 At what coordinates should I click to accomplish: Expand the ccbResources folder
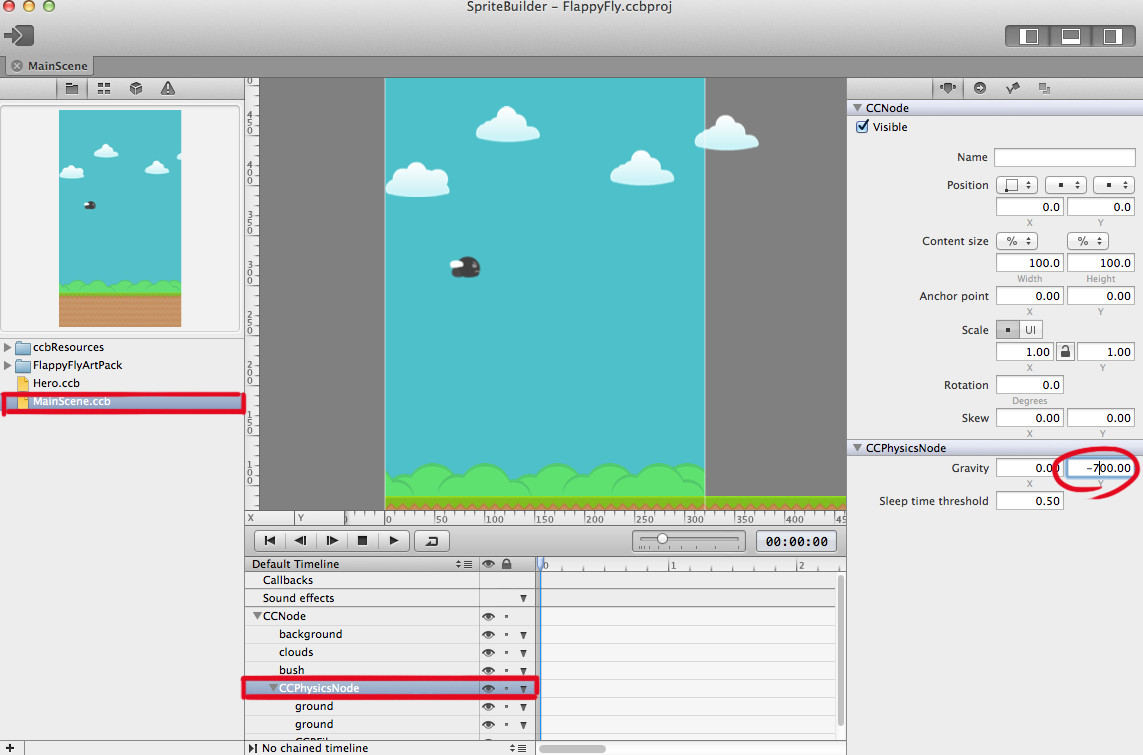pyautogui.click(x=8, y=347)
